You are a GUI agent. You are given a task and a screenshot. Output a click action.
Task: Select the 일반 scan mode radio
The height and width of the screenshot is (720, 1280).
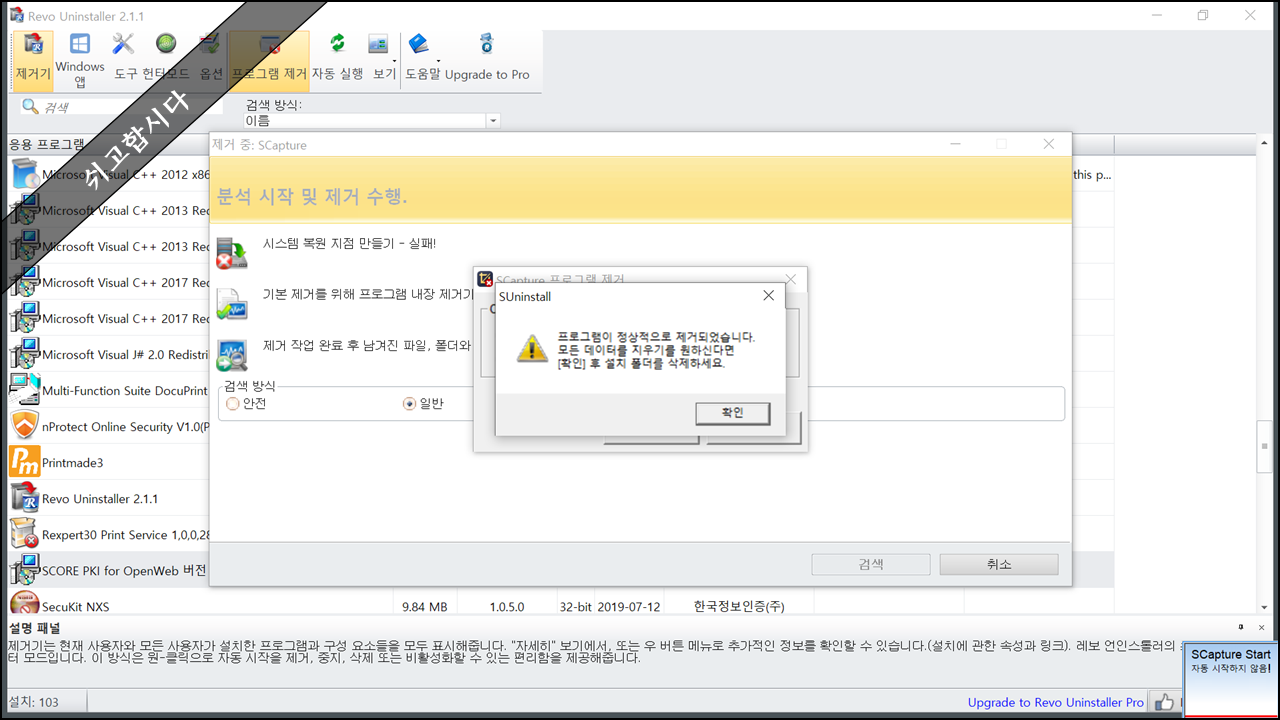pyautogui.click(x=409, y=404)
